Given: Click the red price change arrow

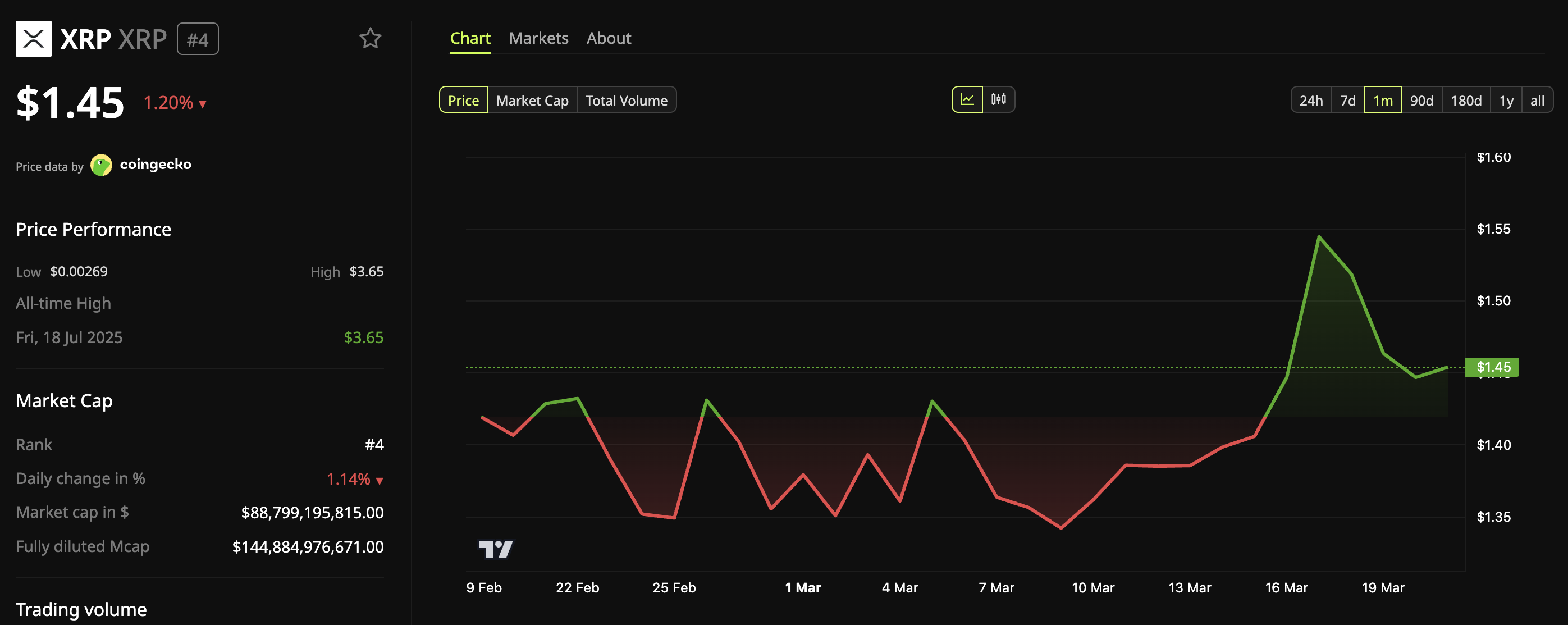Looking at the screenshot, I should (203, 104).
